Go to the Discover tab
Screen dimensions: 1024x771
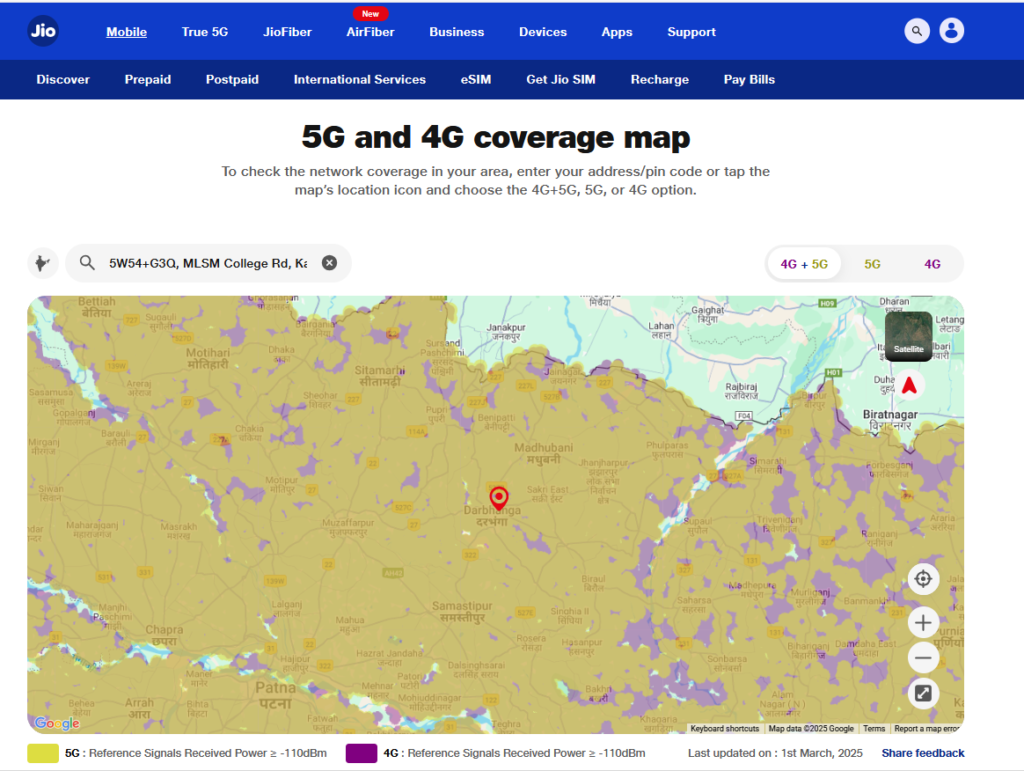coord(63,79)
